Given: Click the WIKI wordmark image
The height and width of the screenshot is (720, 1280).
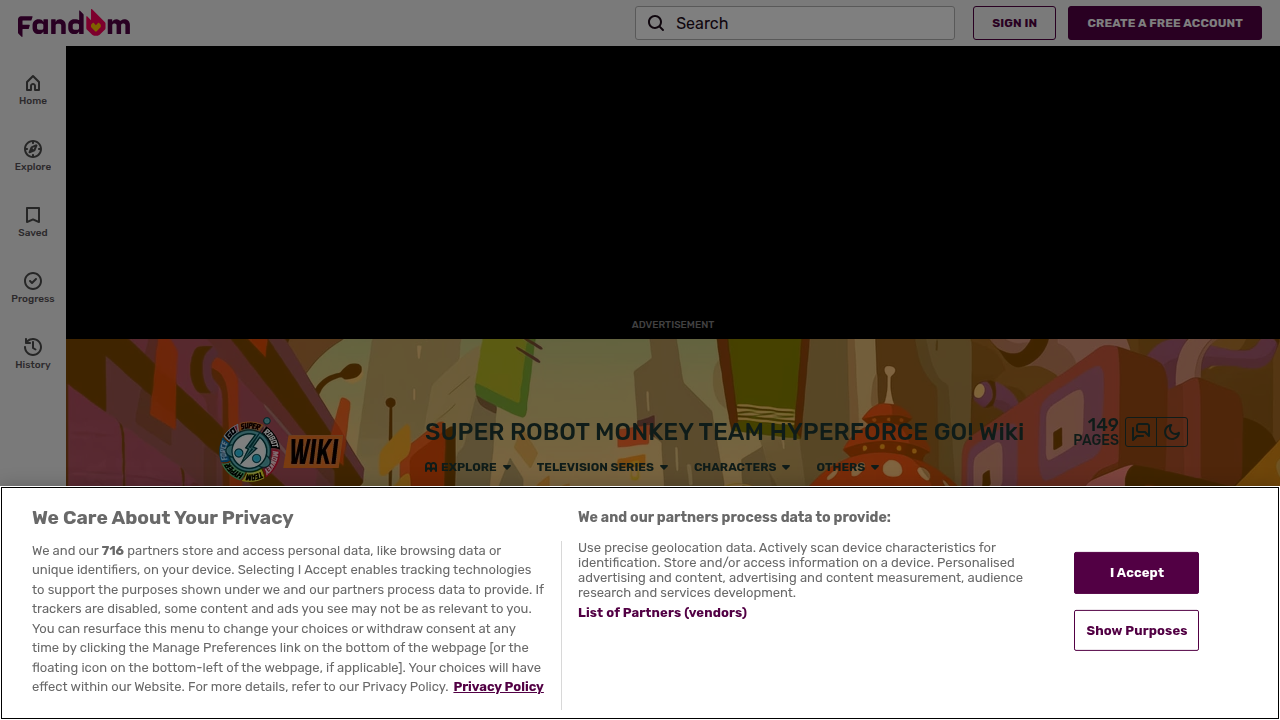Looking at the screenshot, I should tap(315, 452).
